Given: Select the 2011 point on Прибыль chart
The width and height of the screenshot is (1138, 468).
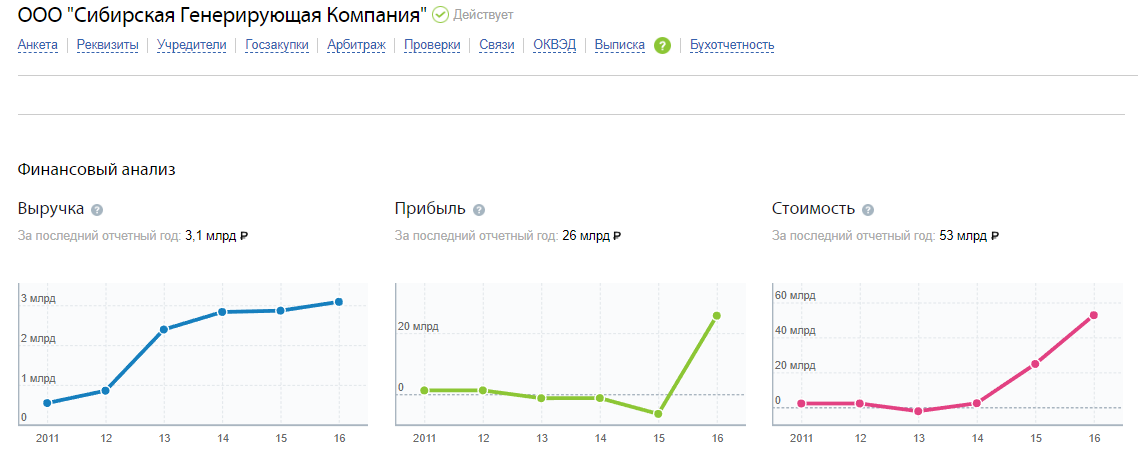Looking at the screenshot, I should point(425,390).
